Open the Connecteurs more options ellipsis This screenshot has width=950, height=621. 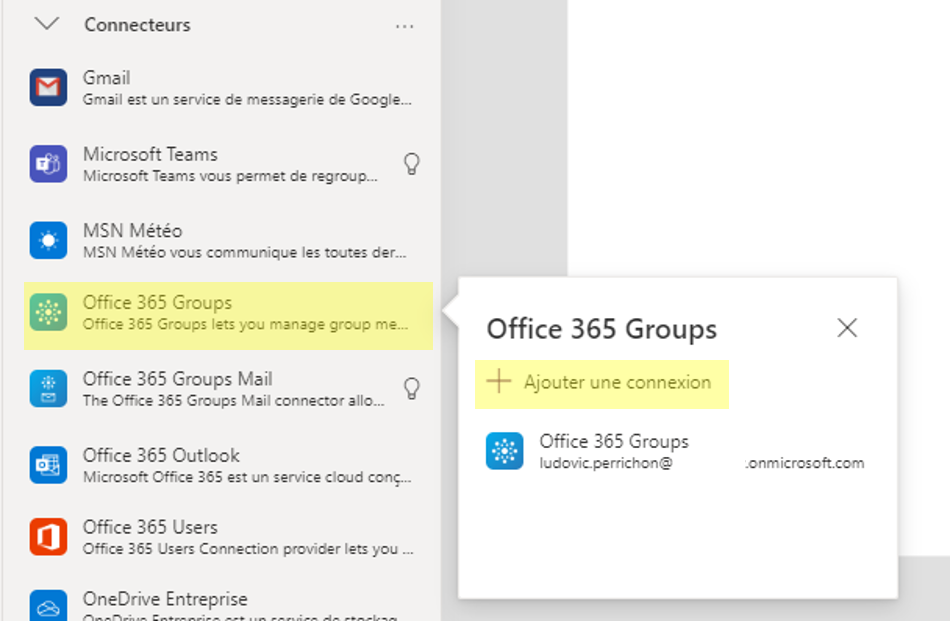[x=404, y=26]
